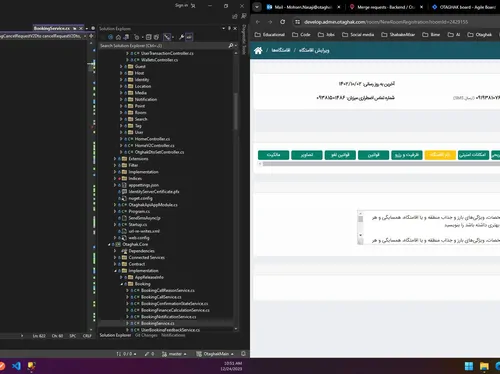Toggle Track Active Item button in Solution Explorer
The image size is (500, 374).
pyautogui.click(x=167, y=37)
